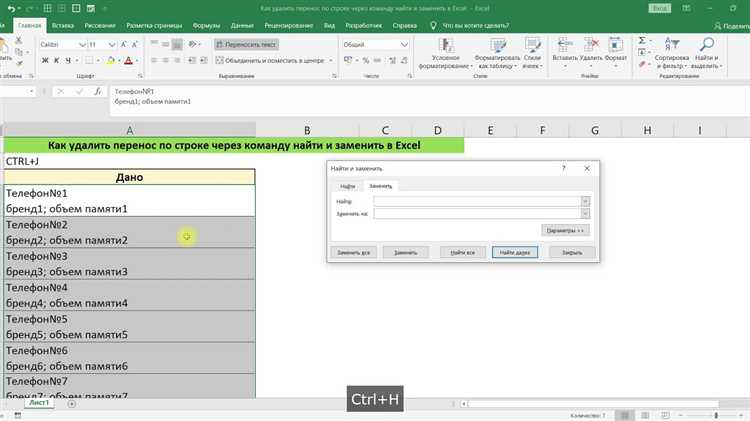Click the Format Painter brush icon
The width and height of the screenshot is (750, 421).
[x=19, y=63]
